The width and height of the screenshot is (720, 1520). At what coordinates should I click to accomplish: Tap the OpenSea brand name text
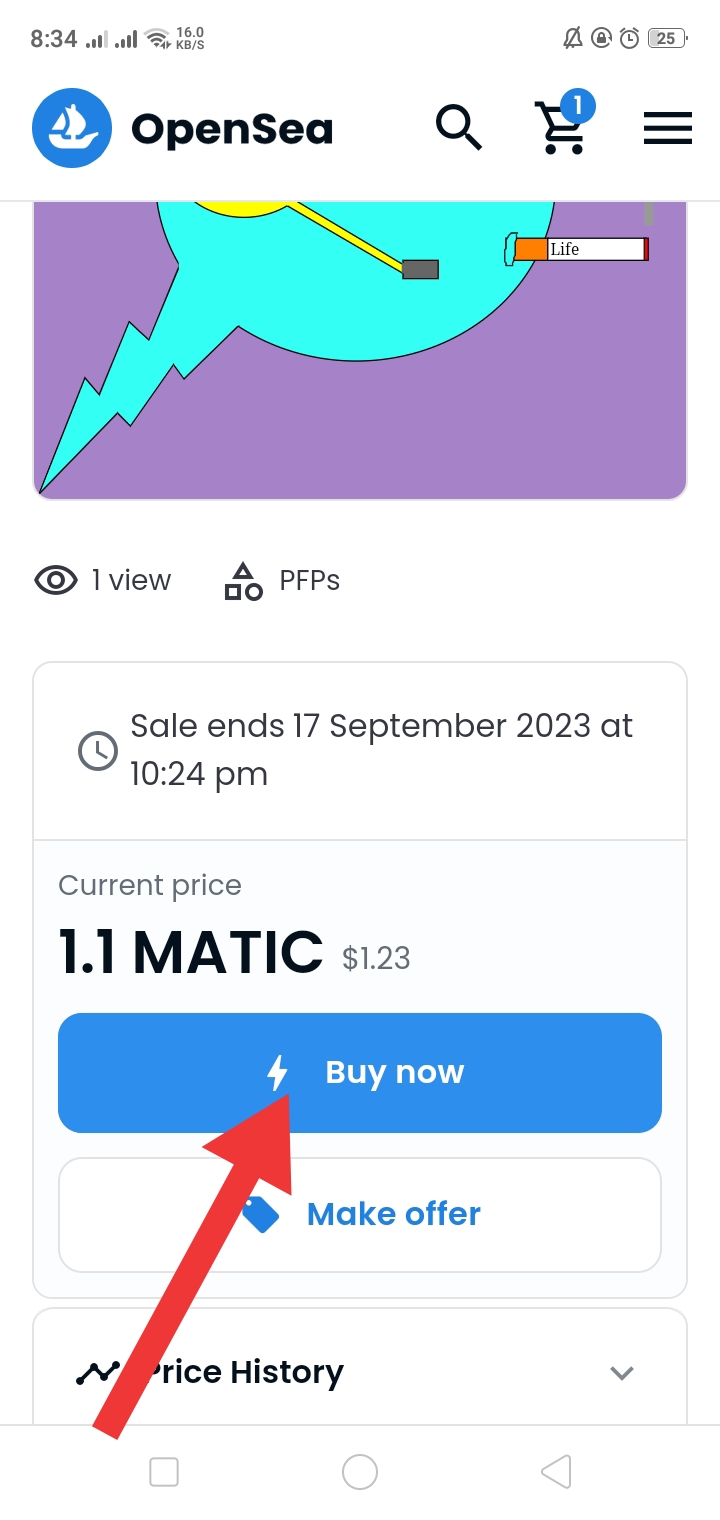click(232, 129)
